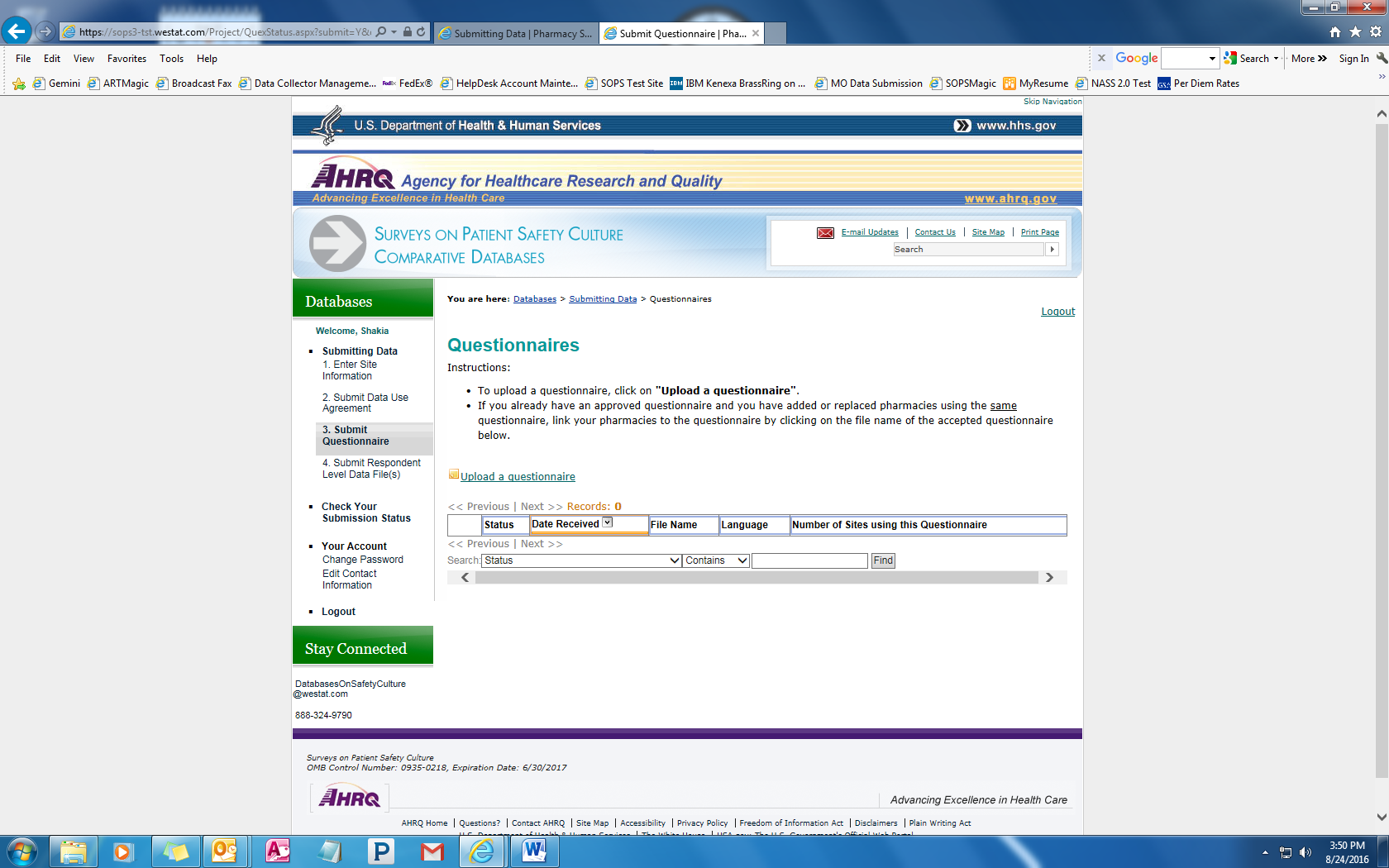Click the AHRQ logo in the header banner
This screenshot has height=868, width=1389.
(x=353, y=175)
